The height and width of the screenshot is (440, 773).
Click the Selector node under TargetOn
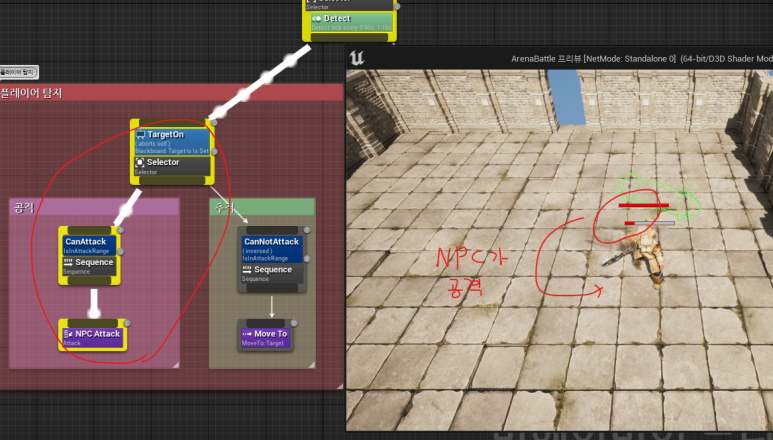[x=172, y=166]
